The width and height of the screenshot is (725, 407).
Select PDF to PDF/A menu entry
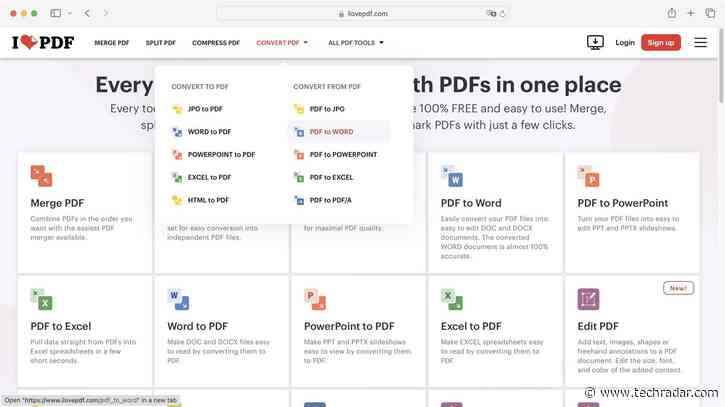pyautogui.click(x=331, y=200)
